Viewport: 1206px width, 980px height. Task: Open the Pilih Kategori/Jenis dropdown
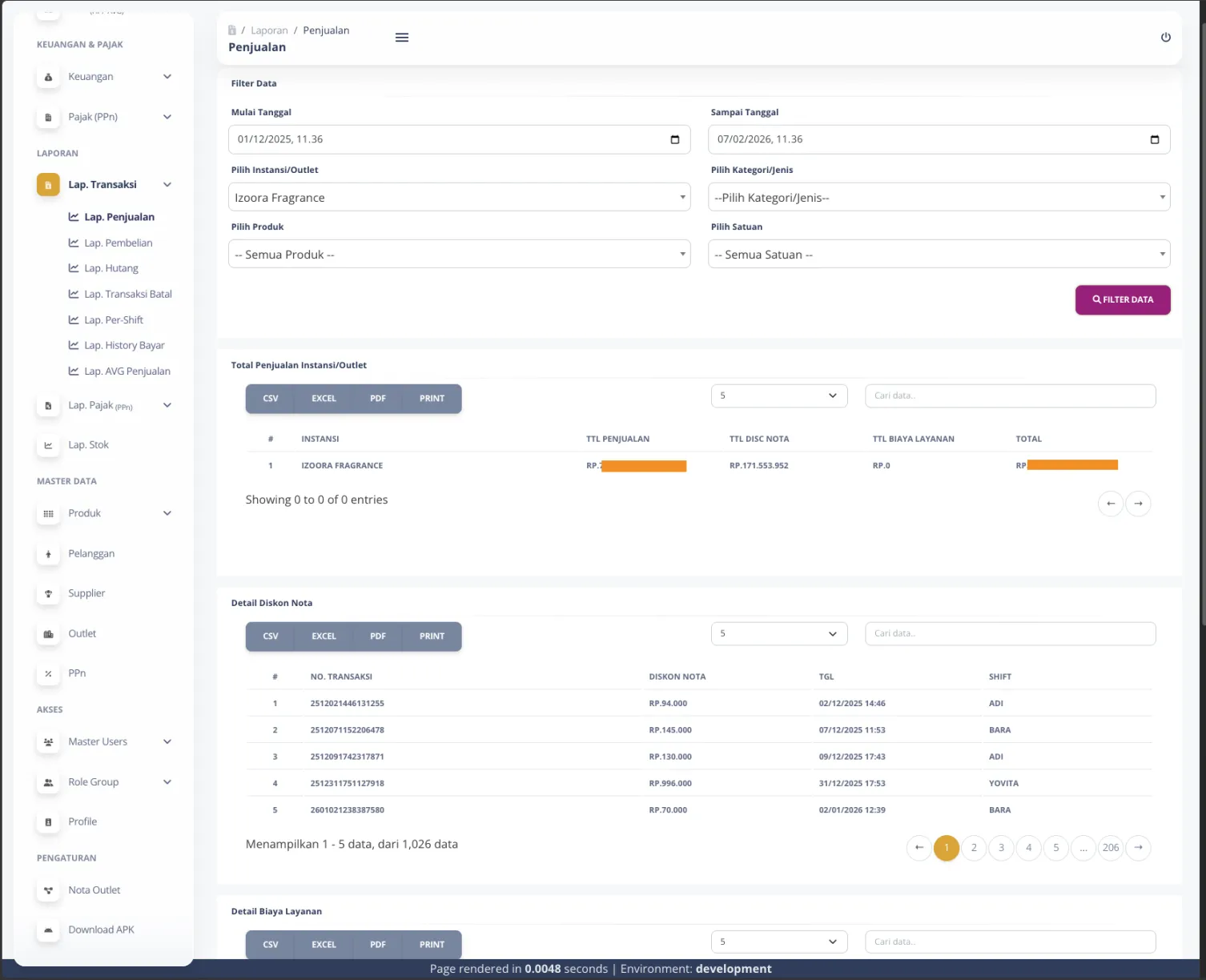tap(939, 198)
